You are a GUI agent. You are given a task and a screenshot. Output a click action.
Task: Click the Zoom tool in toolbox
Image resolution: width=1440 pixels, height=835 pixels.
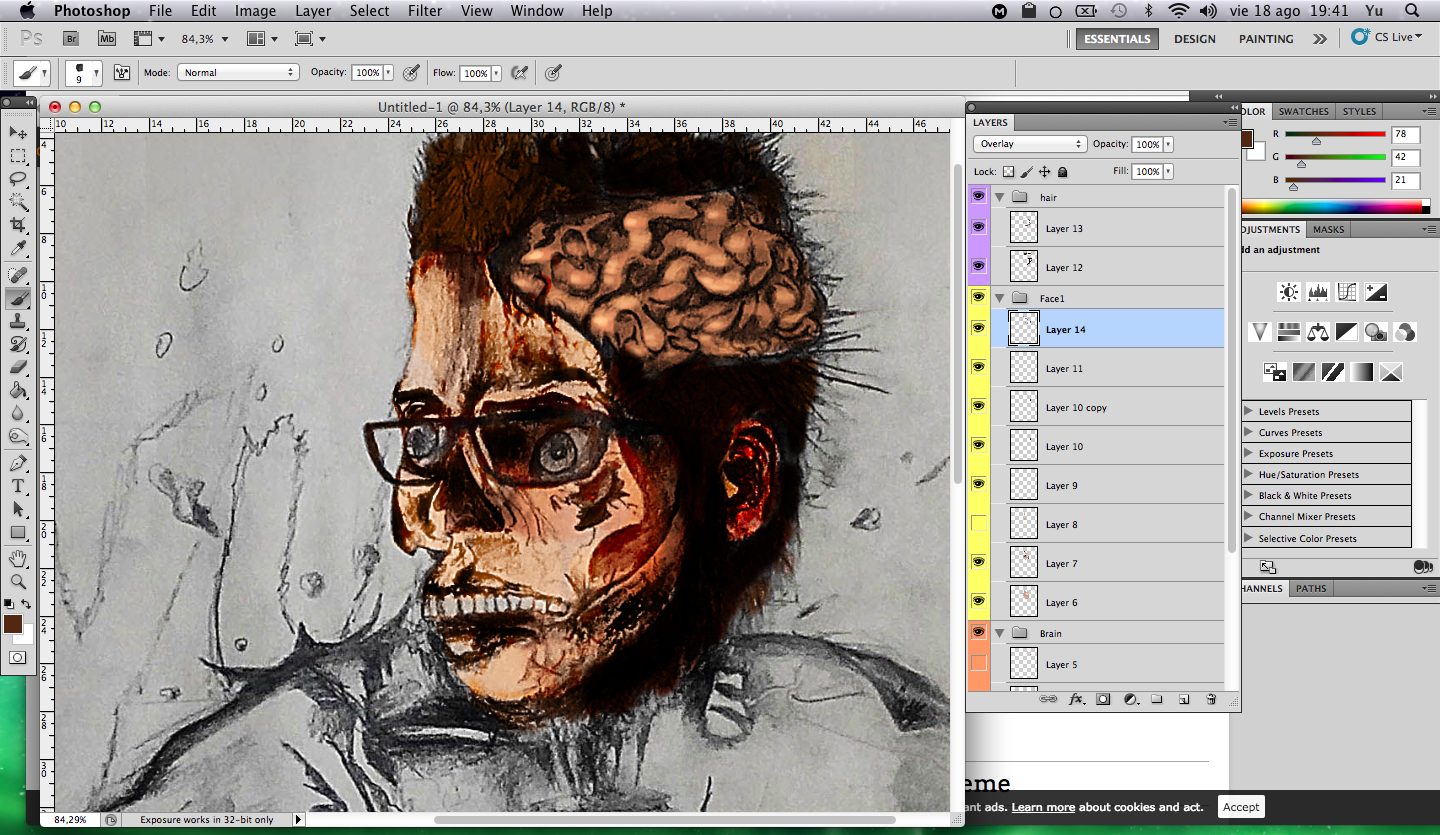tap(18, 581)
